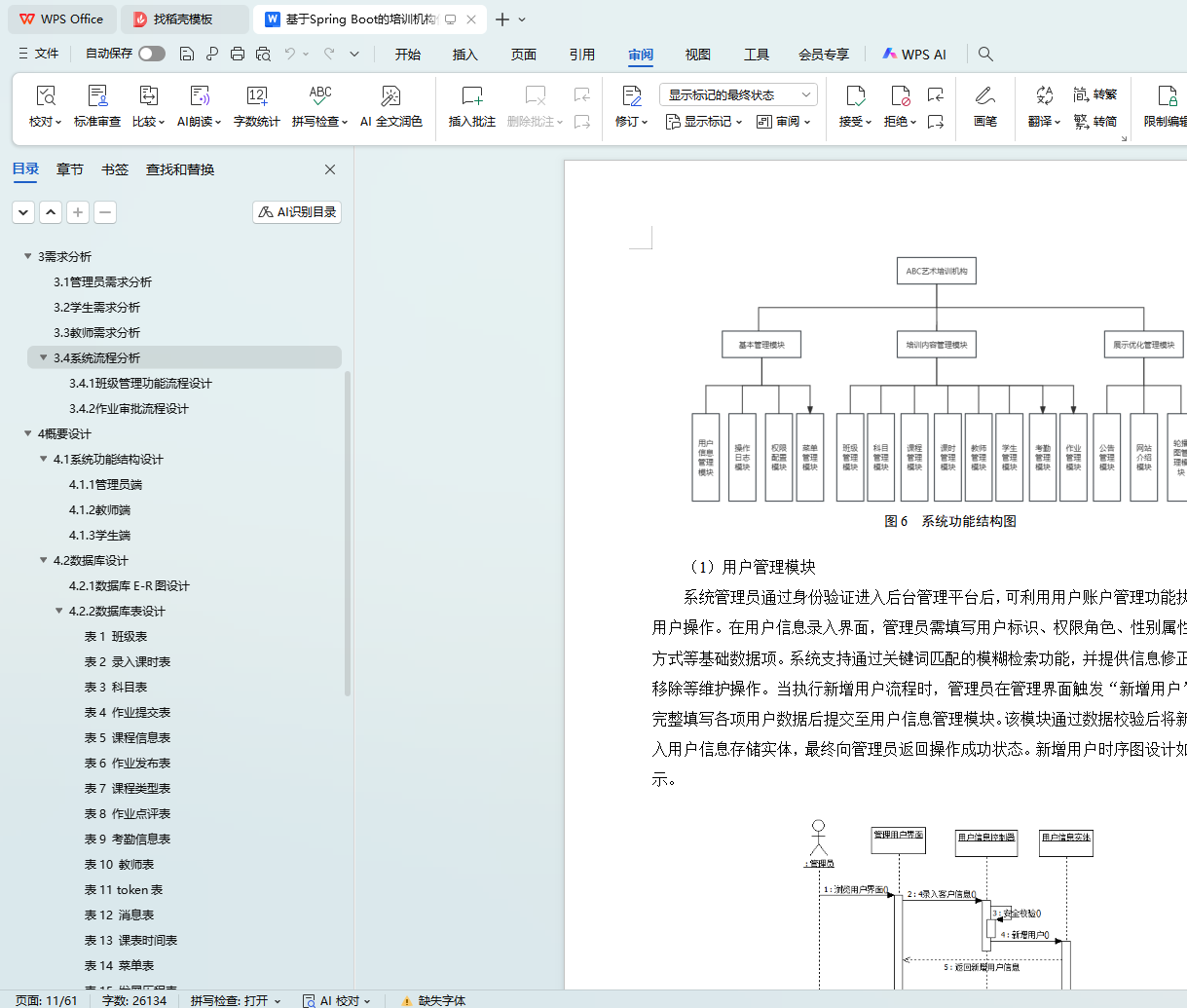Click the AI识别目录 button

coord(297,211)
